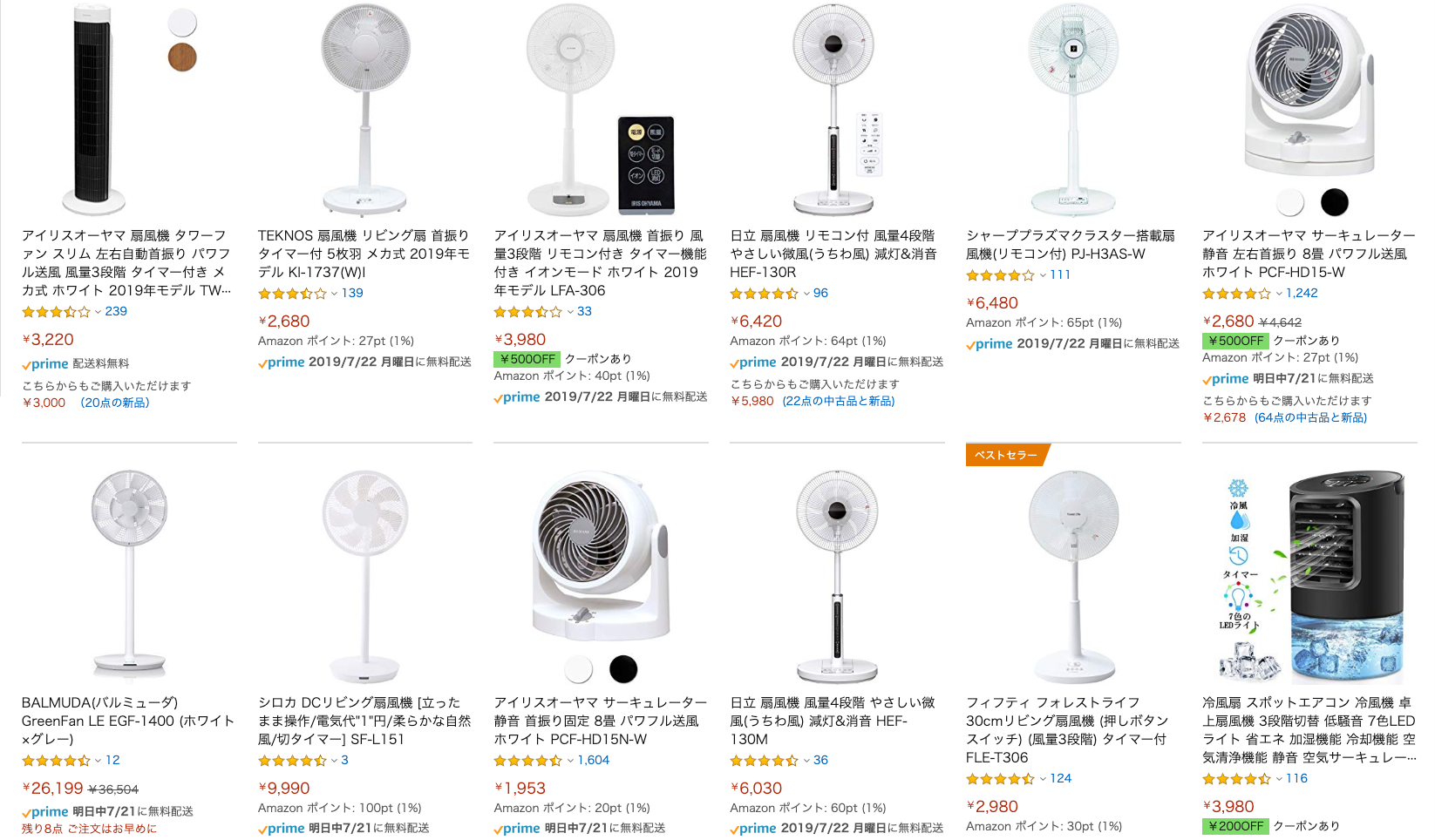Open the 20点の新品 offers link
The height and width of the screenshot is (840, 1435).
tap(115, 403)
